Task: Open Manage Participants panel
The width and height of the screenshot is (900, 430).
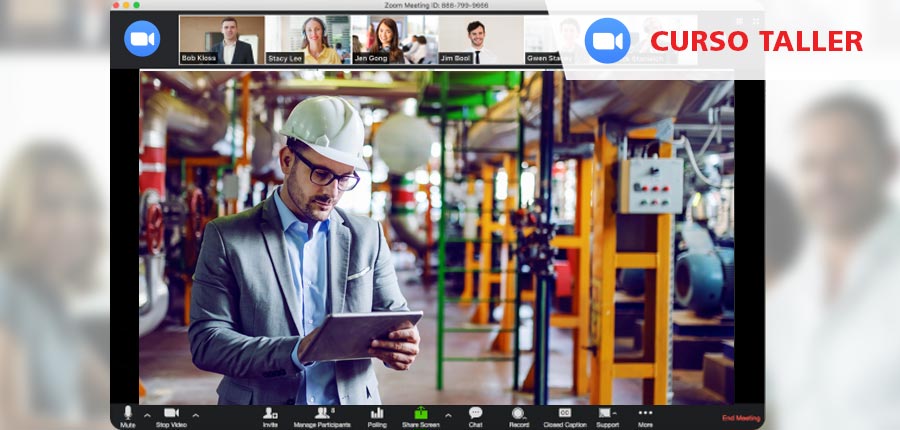Action: 323,414
